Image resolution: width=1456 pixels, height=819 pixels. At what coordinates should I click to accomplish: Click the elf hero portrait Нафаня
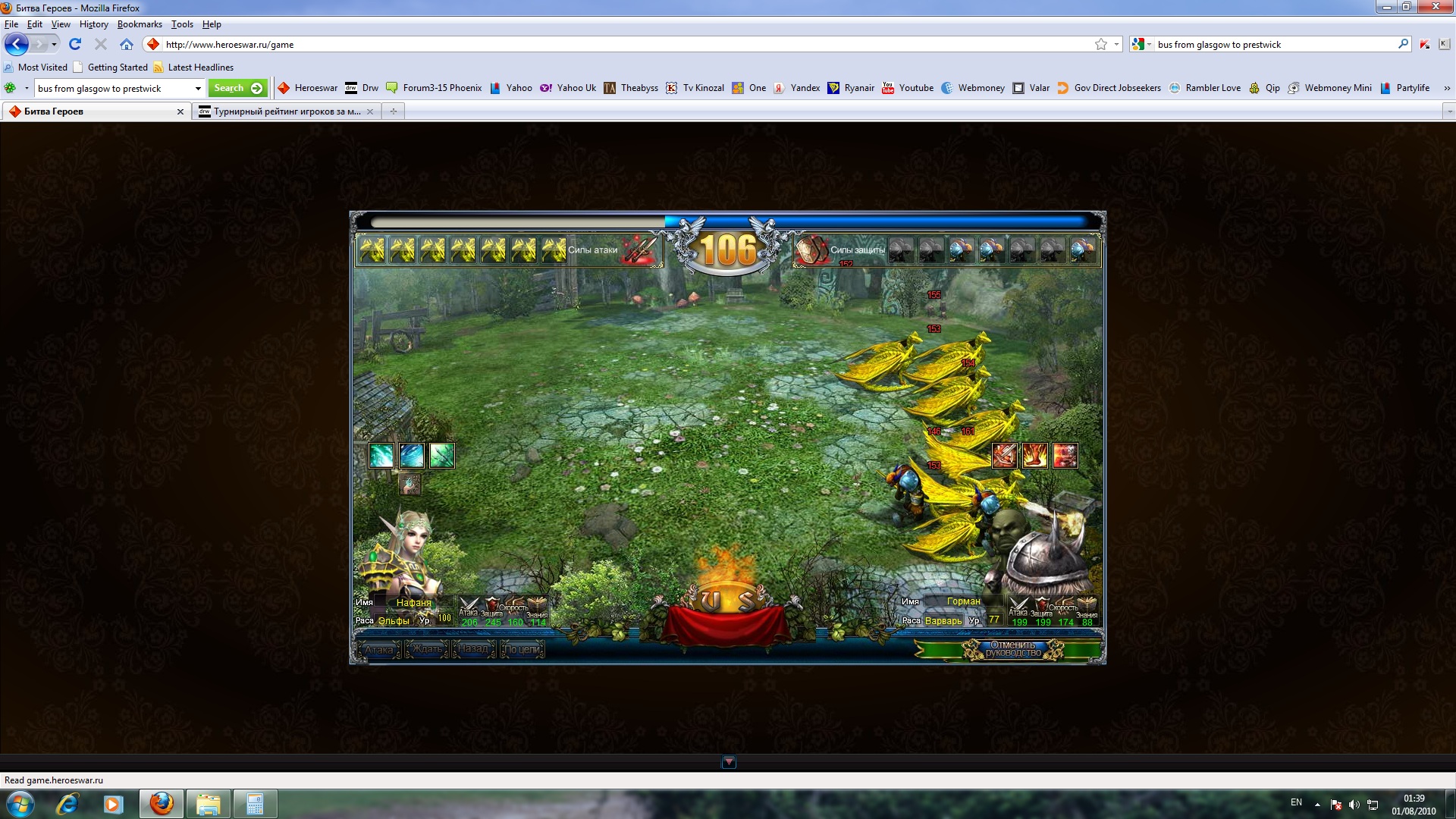[404, 552]
